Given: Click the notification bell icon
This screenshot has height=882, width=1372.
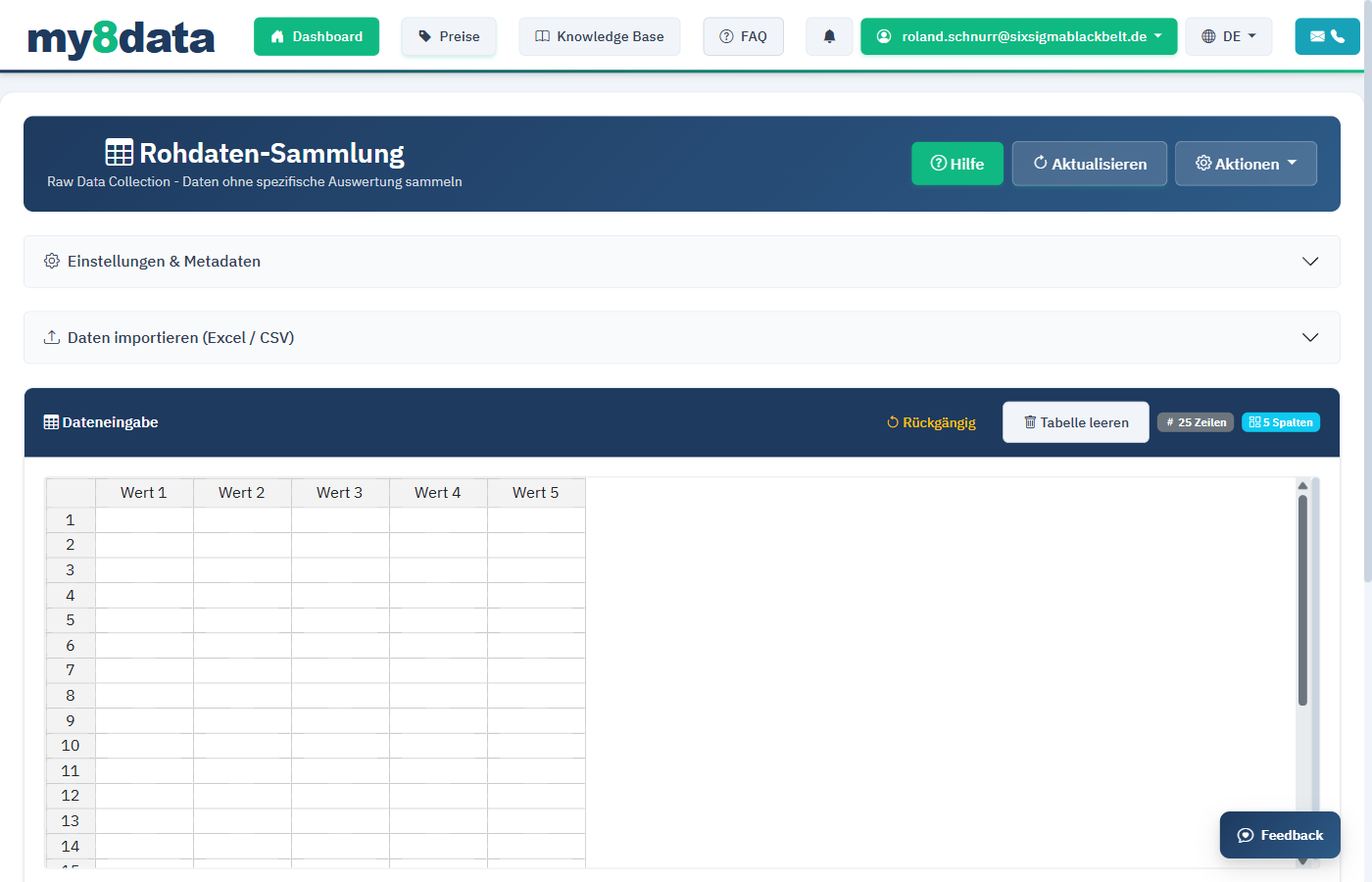Looking at the screenshot, I should (x=829, y=36).
